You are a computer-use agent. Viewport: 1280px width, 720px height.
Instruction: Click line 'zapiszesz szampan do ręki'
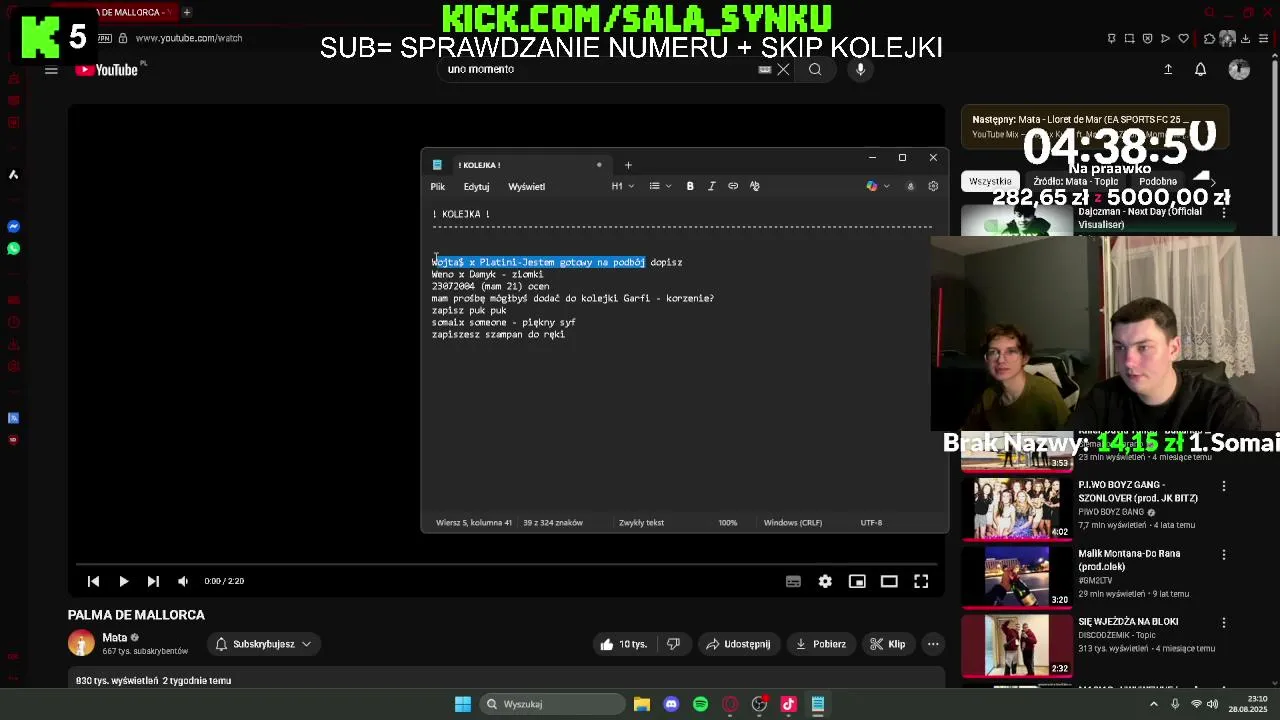[498, 334]
